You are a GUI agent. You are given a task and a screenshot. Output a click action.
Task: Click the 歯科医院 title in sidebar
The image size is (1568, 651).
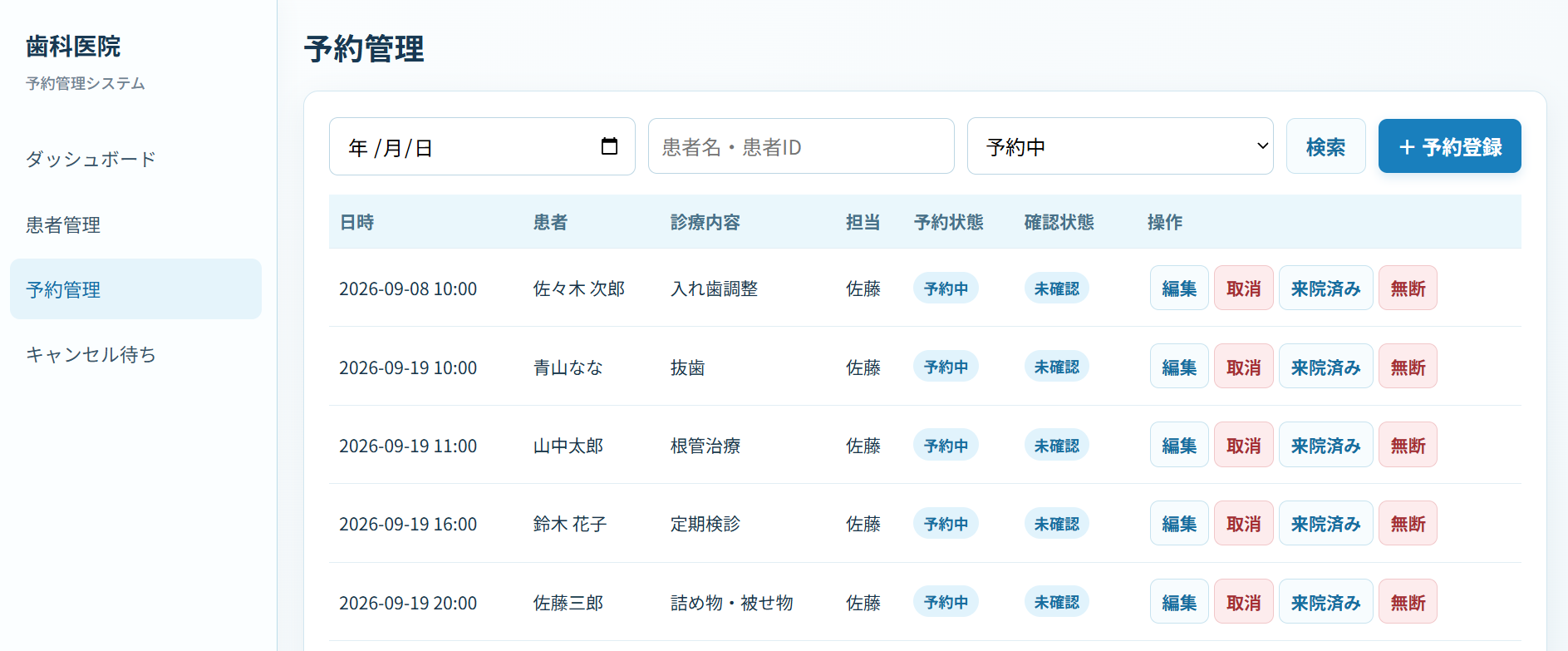(73, 47)
